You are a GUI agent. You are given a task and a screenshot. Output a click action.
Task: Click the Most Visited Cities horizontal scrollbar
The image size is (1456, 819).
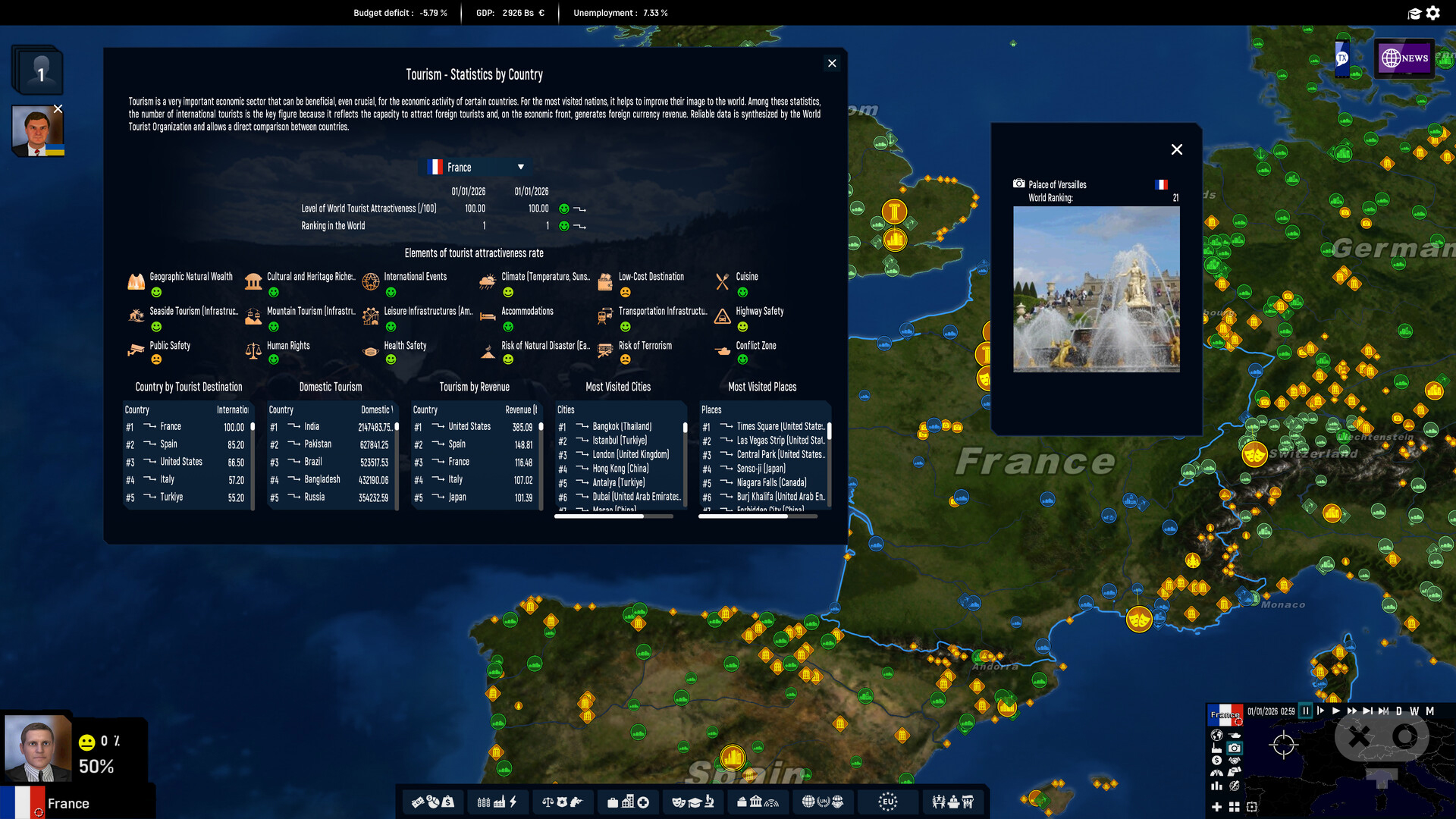[x=613, y=516]
